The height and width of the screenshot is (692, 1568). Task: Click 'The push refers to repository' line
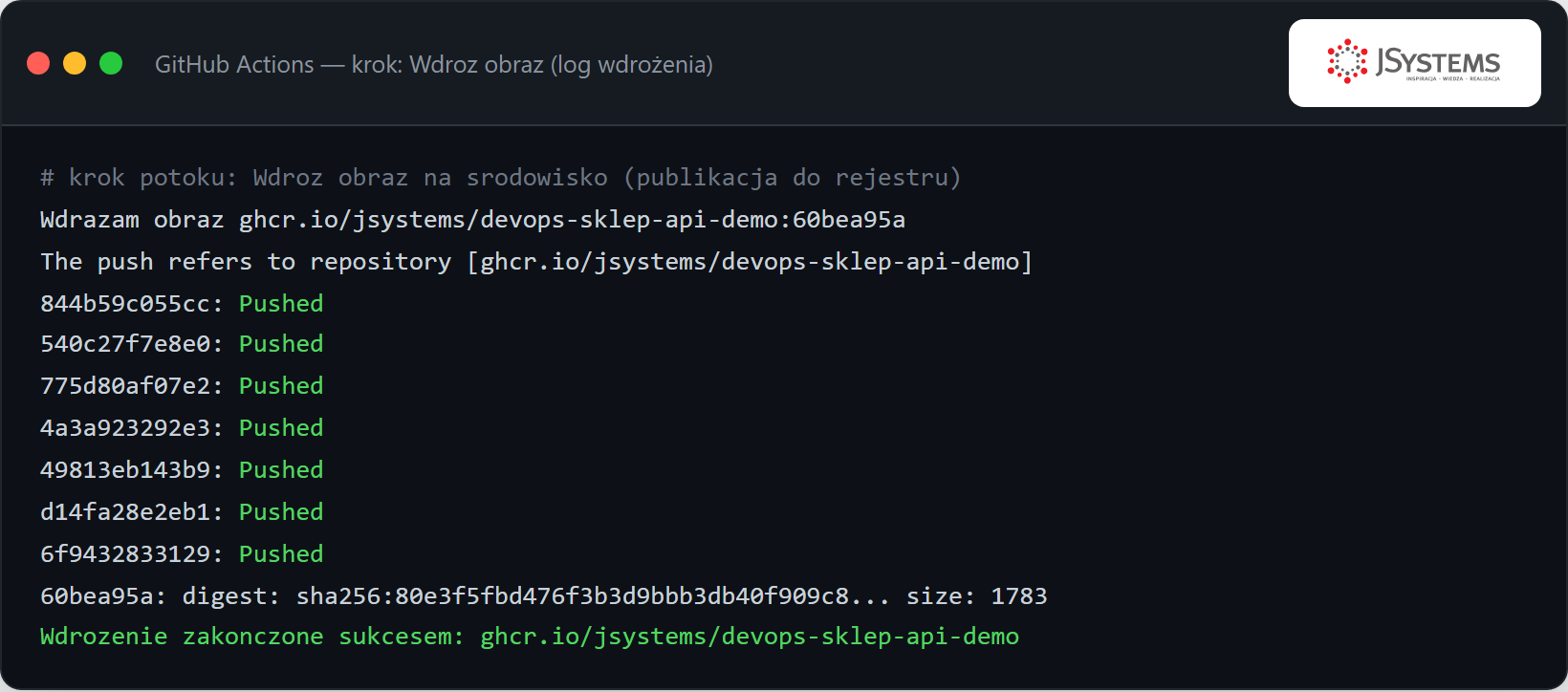(x=536, y=262)
